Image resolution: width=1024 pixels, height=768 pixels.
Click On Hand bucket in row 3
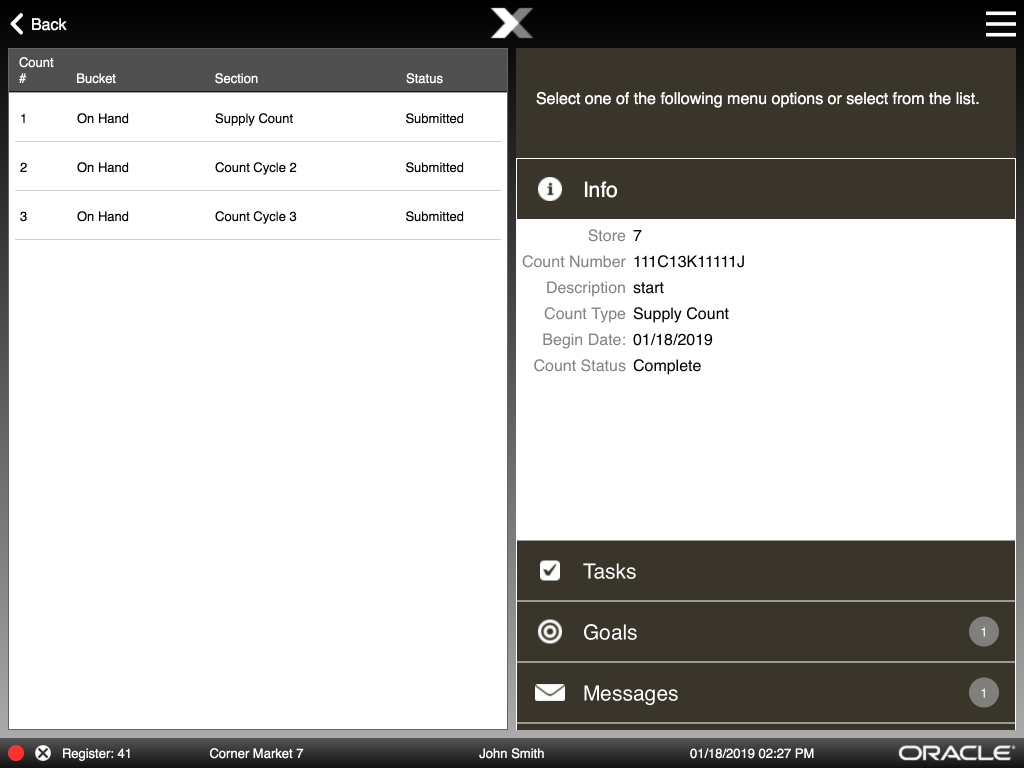103,216
